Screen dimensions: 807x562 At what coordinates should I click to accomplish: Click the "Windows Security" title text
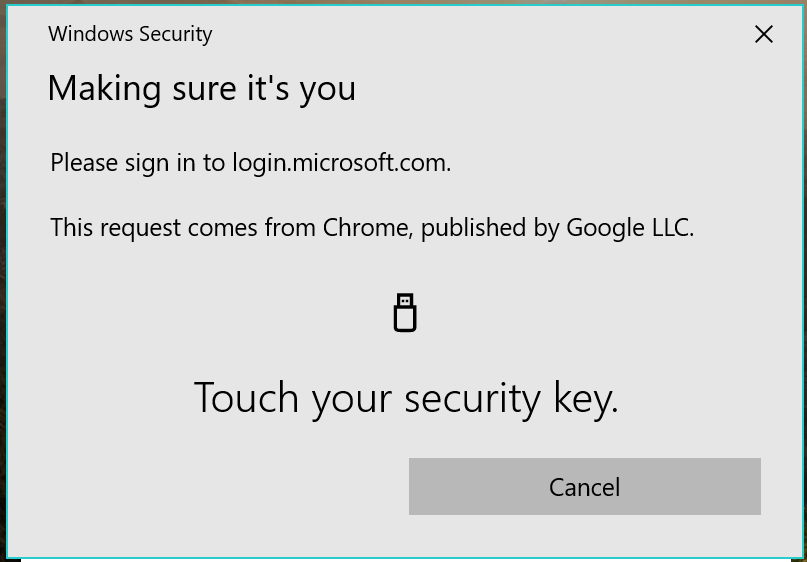click(130, 34)
